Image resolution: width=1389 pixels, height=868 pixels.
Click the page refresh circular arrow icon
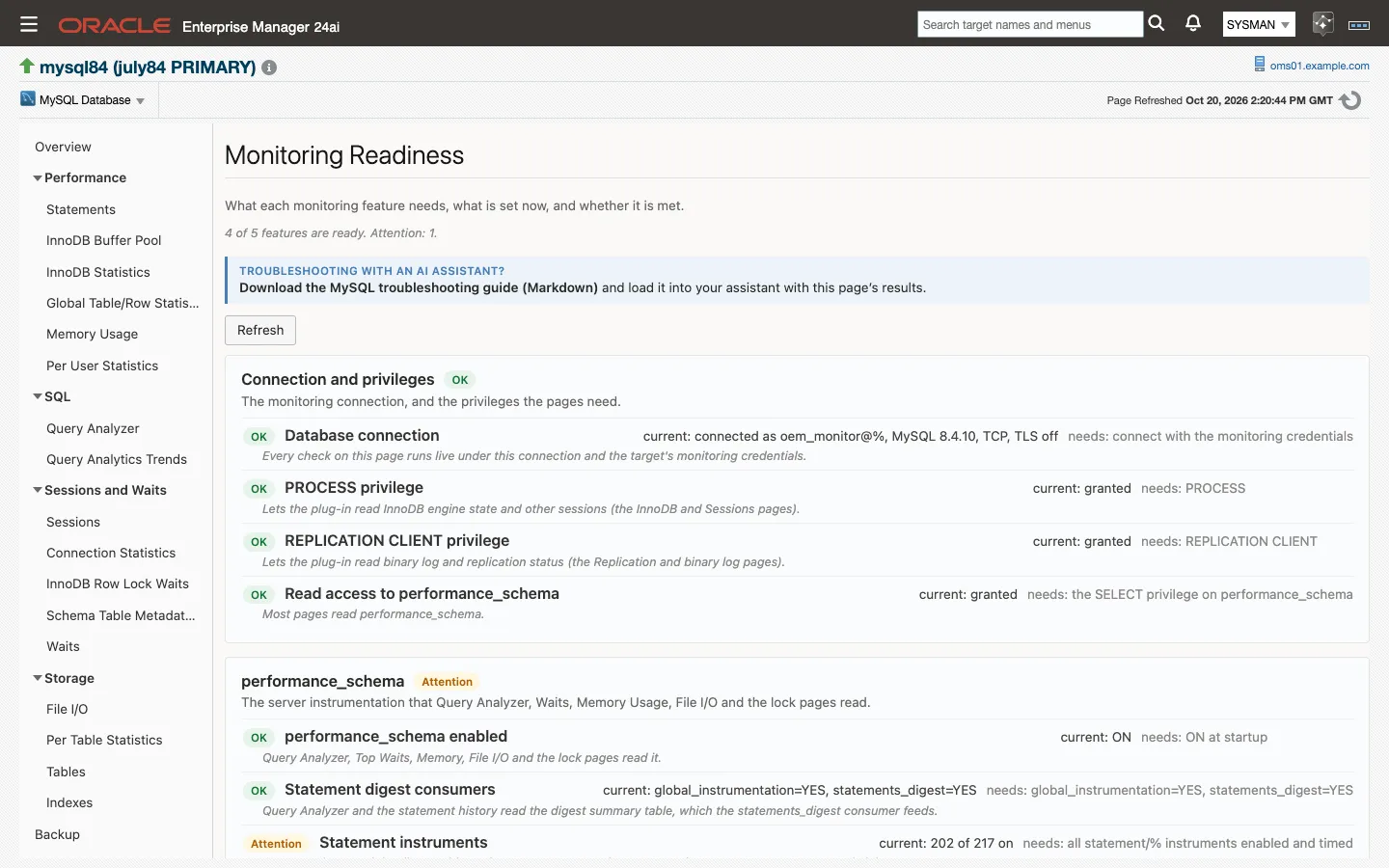[1350, 99]
